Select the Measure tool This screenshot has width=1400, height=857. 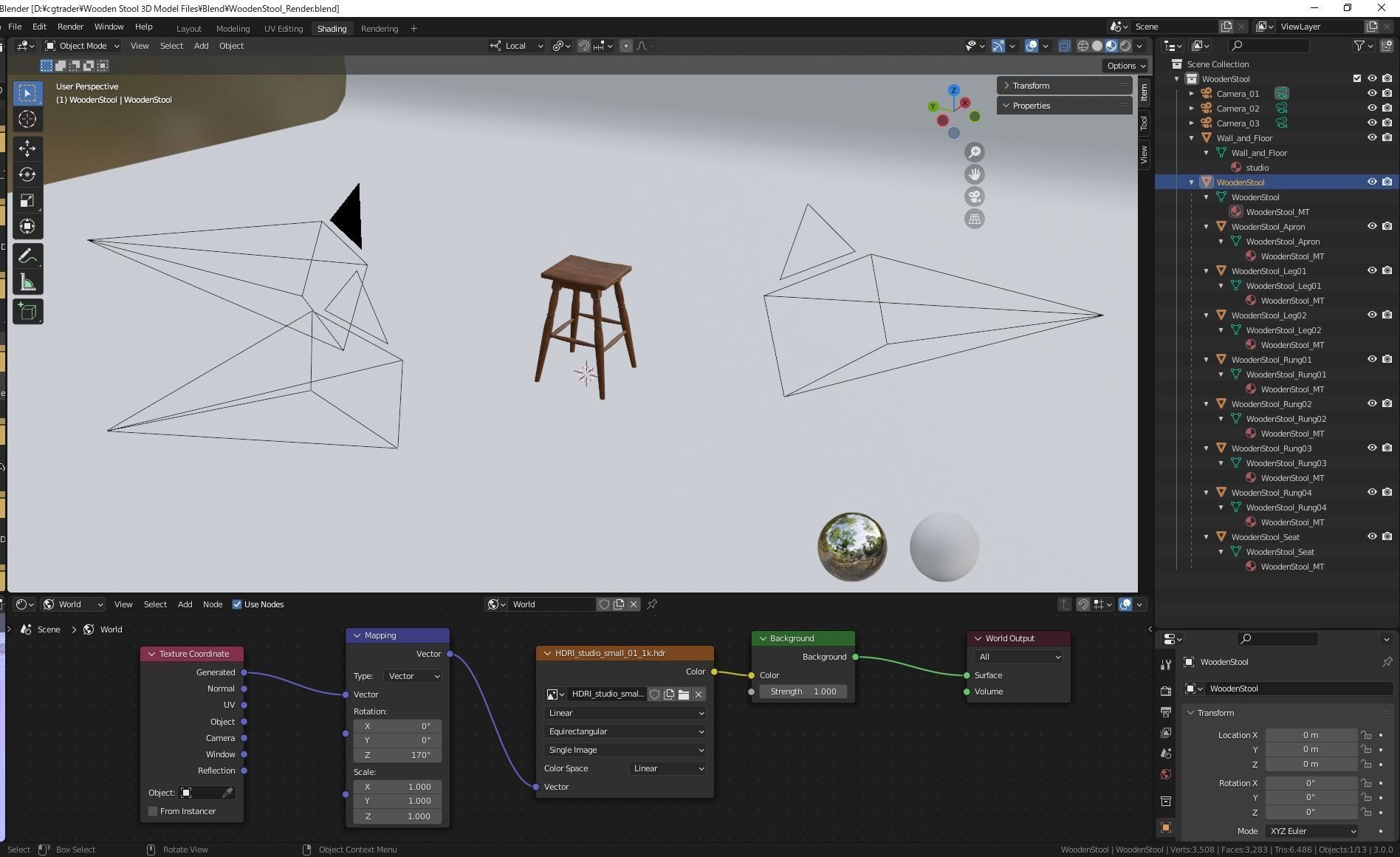tap(27, 283)
